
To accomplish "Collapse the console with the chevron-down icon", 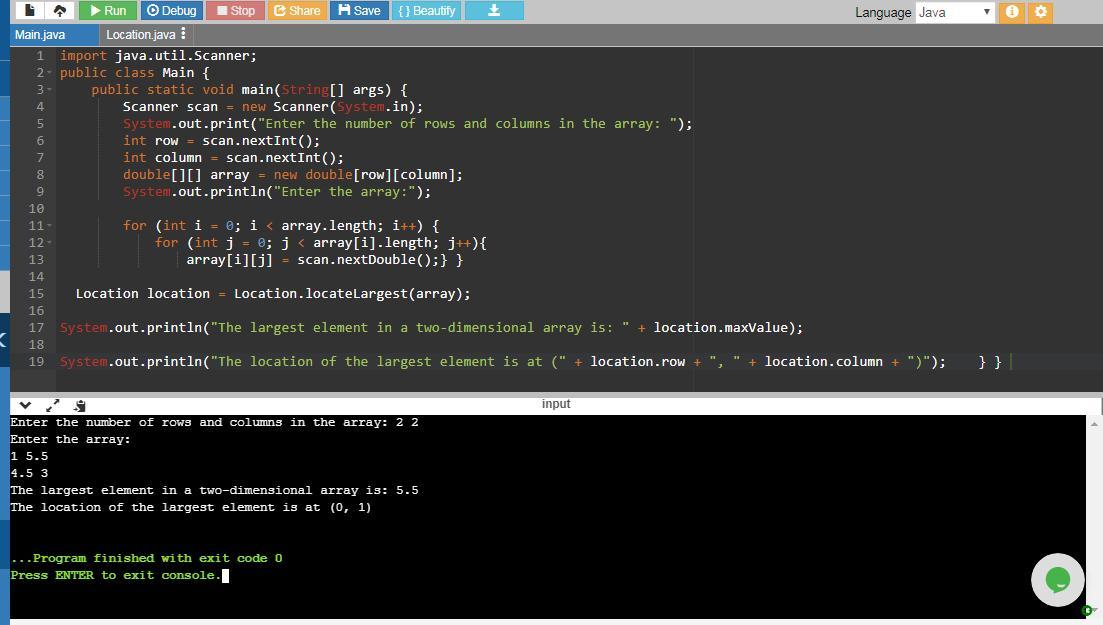I will pyautogui.click(x=26, y=405).
